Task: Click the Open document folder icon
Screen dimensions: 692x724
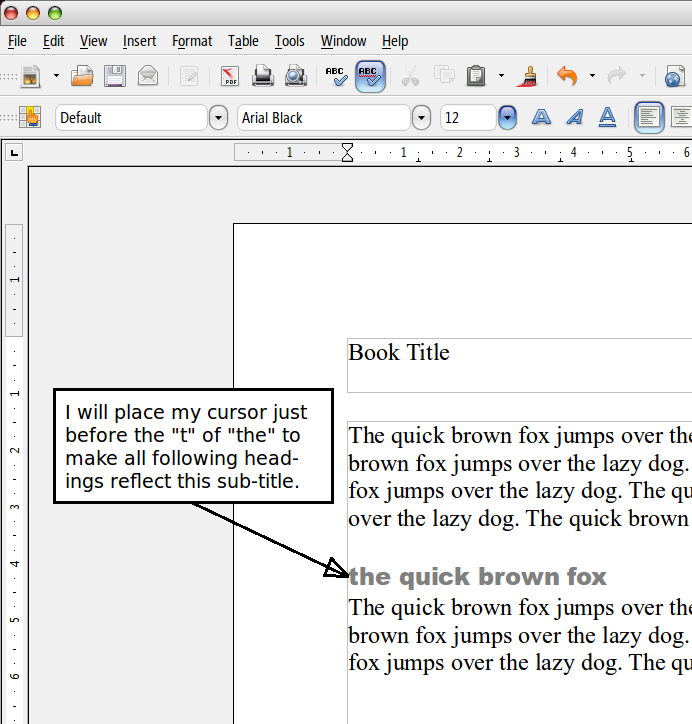Action: click(x=82, y=76)
